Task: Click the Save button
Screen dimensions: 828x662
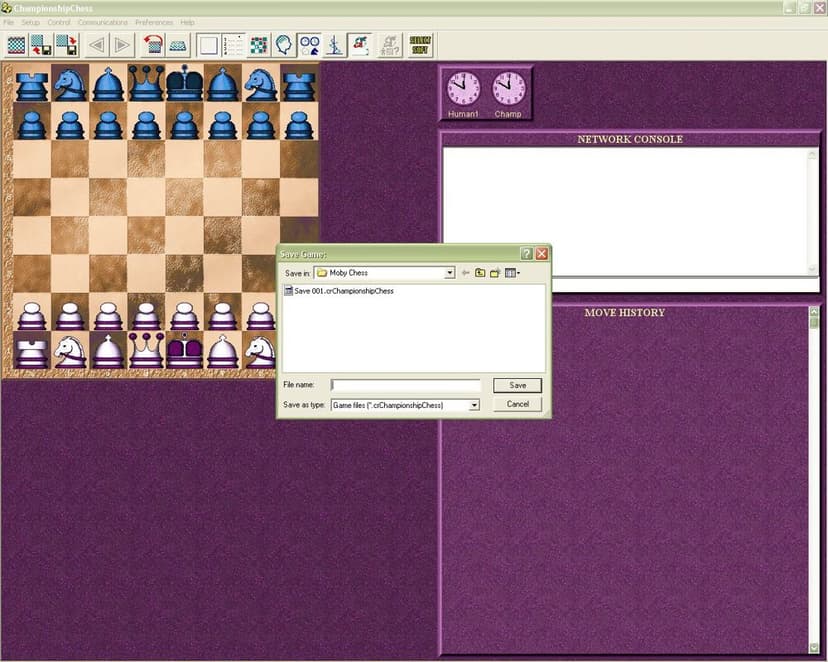Action: (518, 385)
